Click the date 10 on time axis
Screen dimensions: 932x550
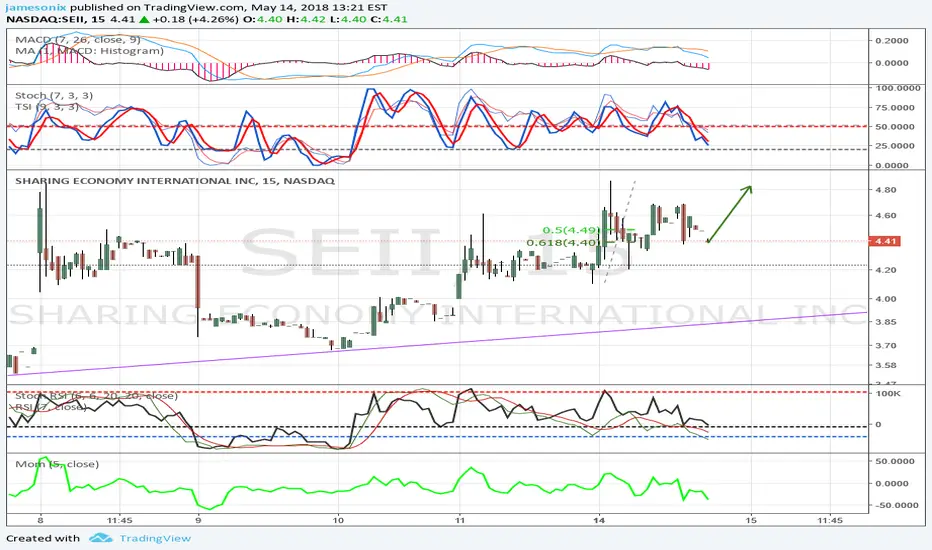(338, 520)
